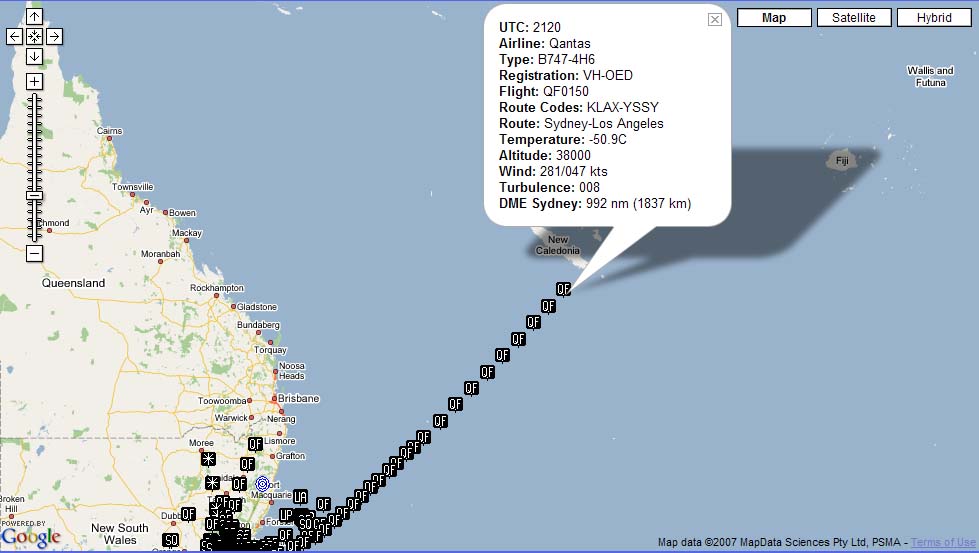Click the Wind 281/047 kts line
Screen dimensions: 979x553
pyautogui.click(x=553, y=172)
